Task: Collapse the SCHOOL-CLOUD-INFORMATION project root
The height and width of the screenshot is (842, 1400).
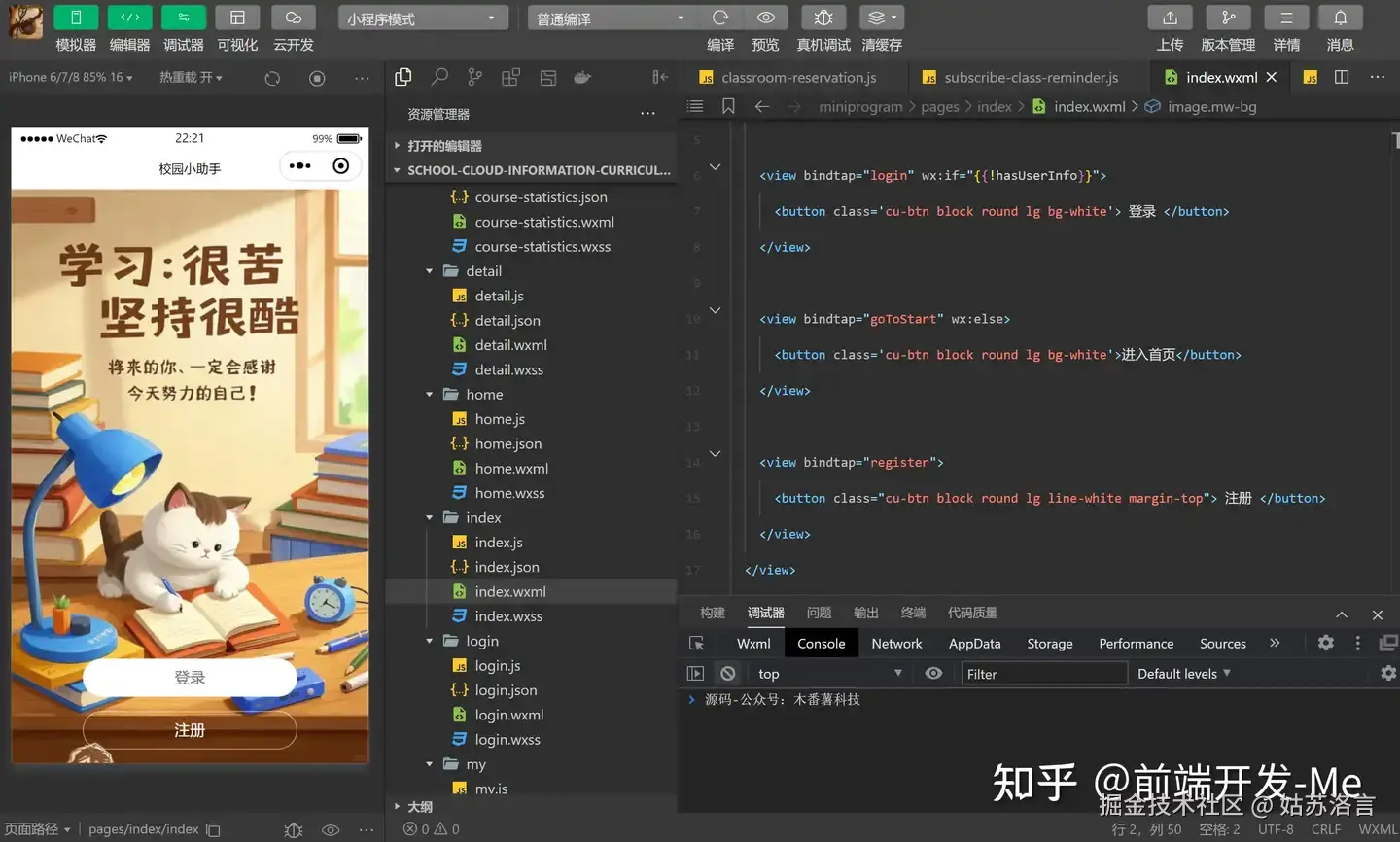Action: [531, 169]
